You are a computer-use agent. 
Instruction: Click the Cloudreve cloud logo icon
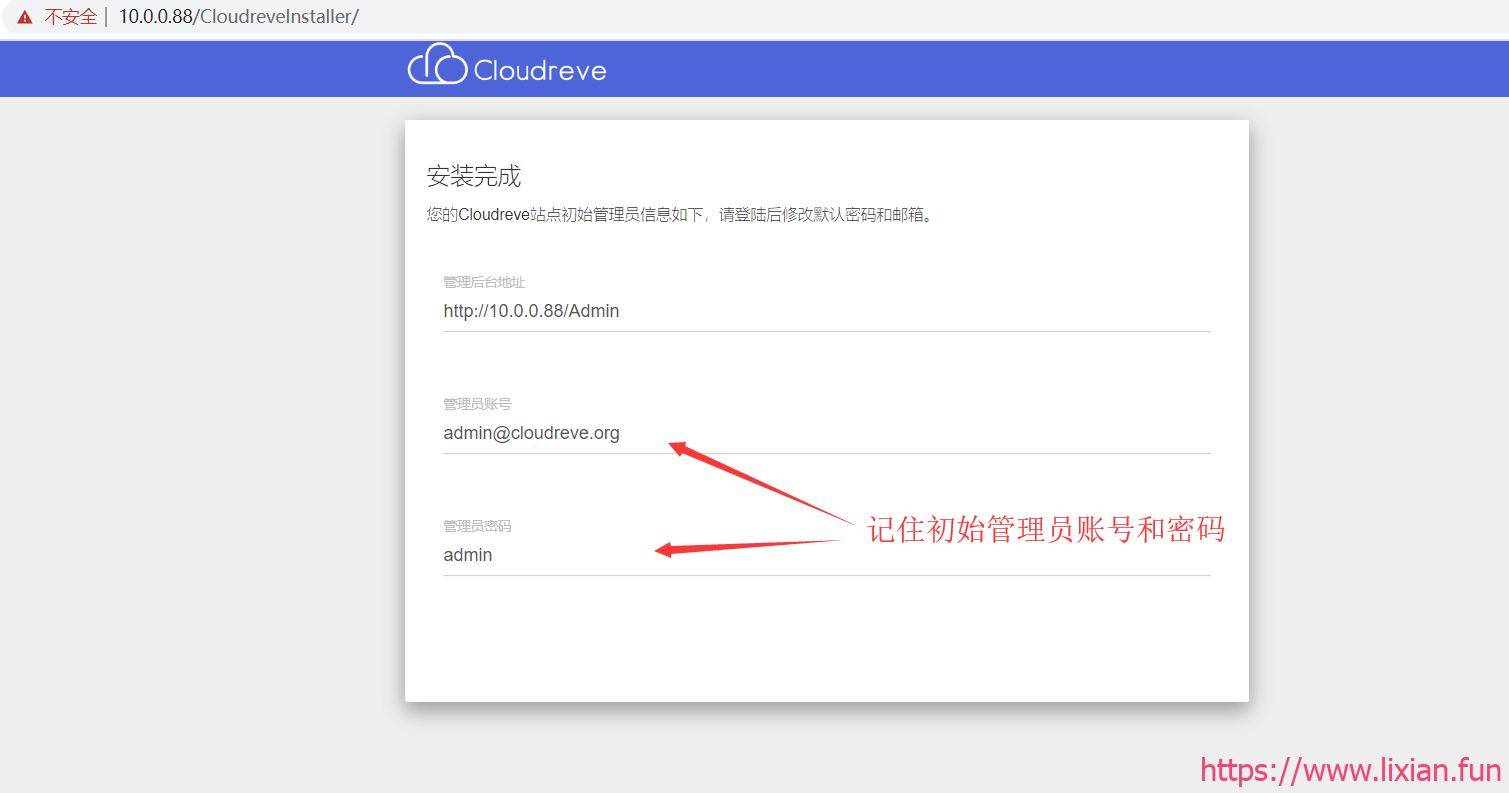pyautogui.click(x=437, y=64)
